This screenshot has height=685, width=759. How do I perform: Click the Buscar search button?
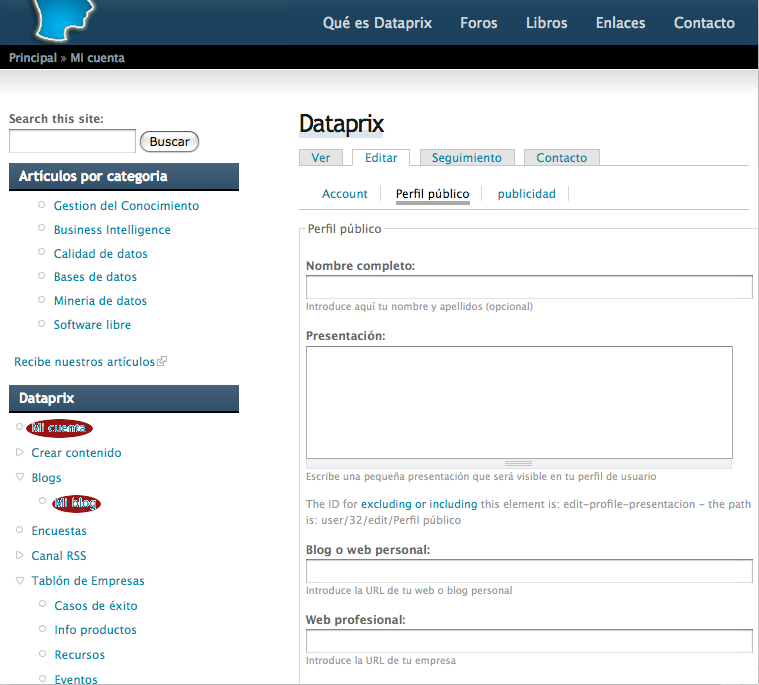point(169,141)
